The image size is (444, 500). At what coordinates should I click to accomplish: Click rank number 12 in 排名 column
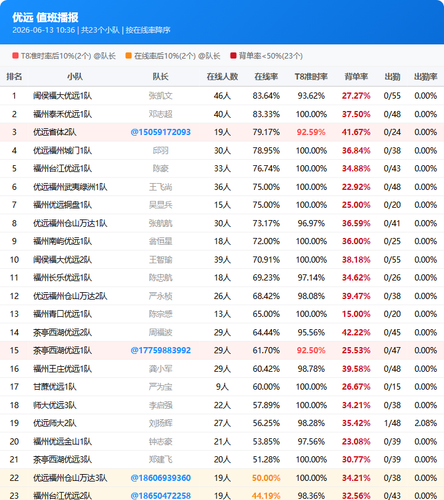14,296
